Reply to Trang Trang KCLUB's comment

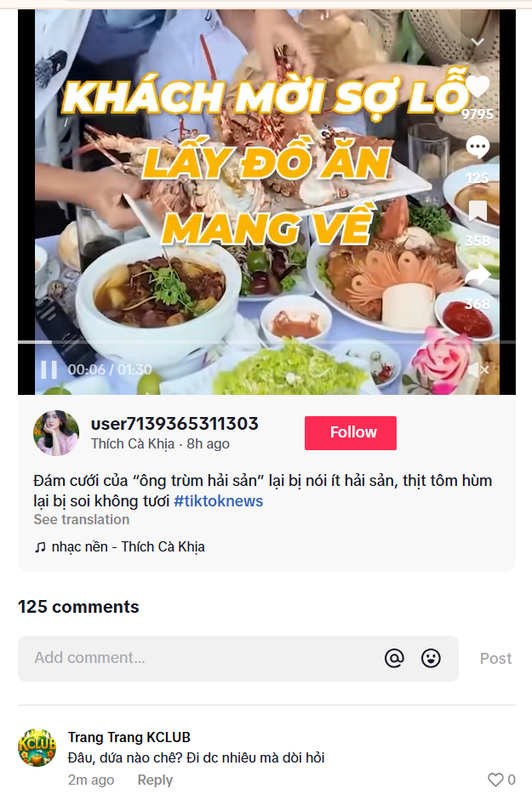click(x=155, y=780)
